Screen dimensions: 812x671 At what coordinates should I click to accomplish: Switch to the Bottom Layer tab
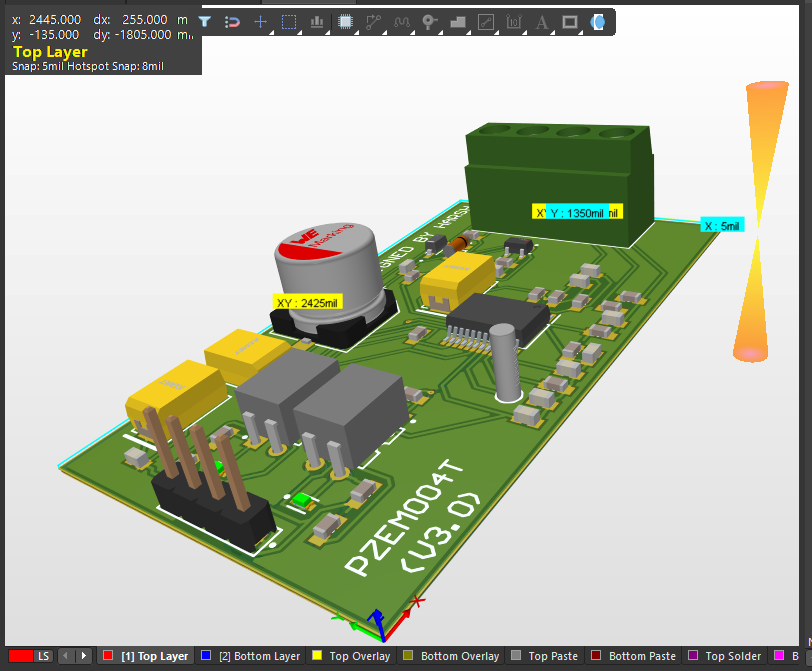tap(250, 656)
